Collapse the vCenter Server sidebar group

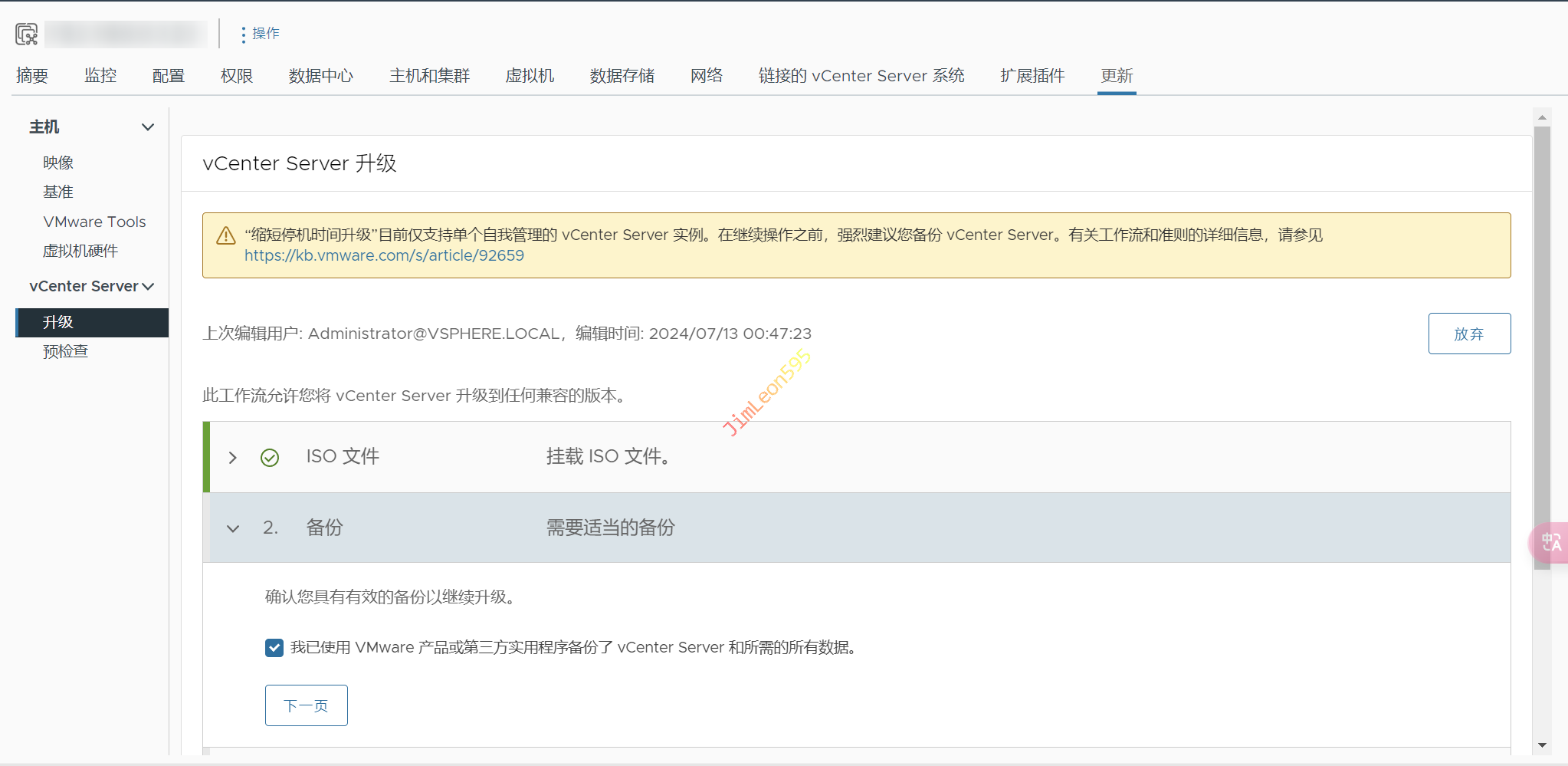click(x=148, y=287)
